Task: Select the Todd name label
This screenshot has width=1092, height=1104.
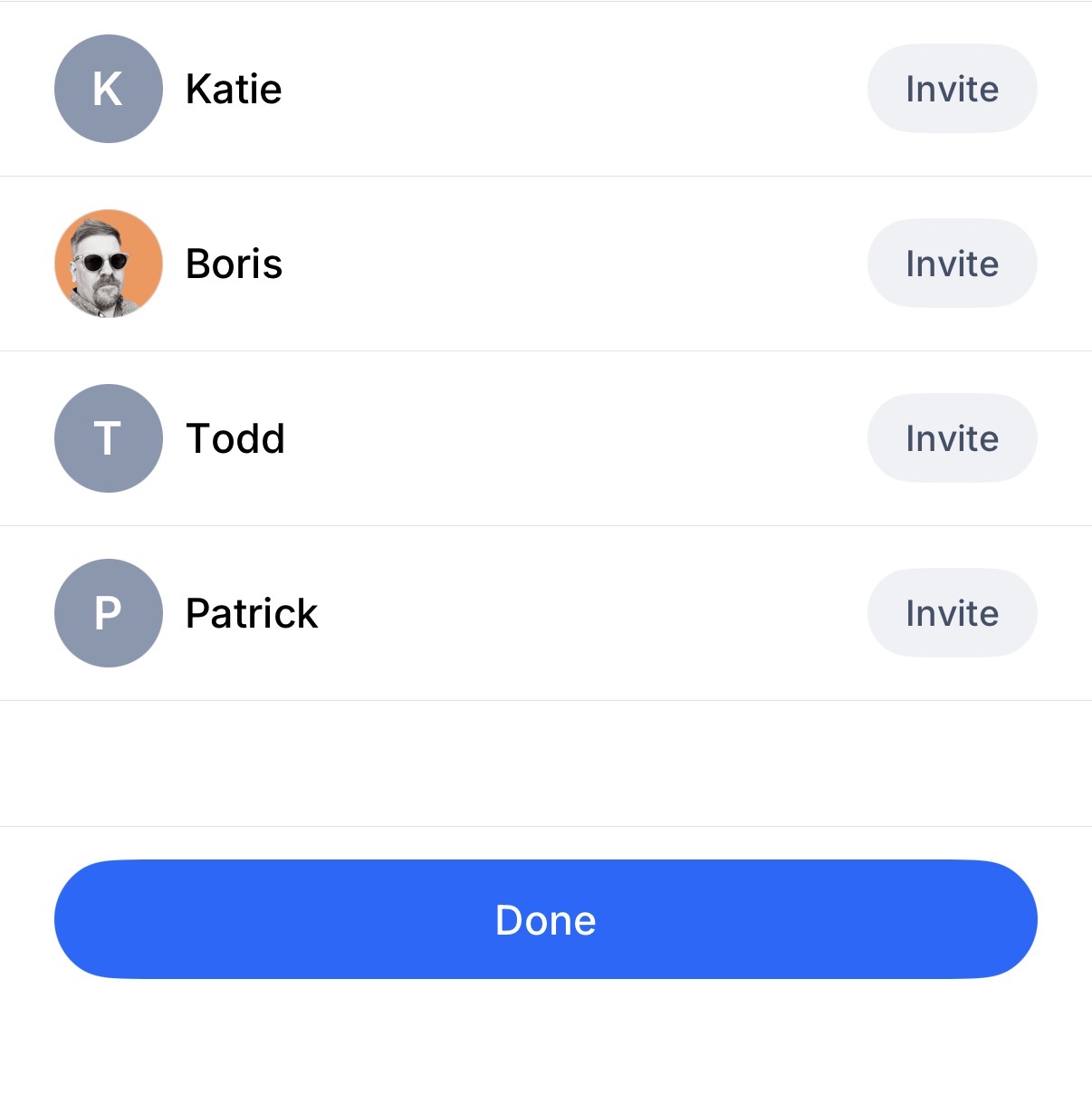Action: point(235,438)
